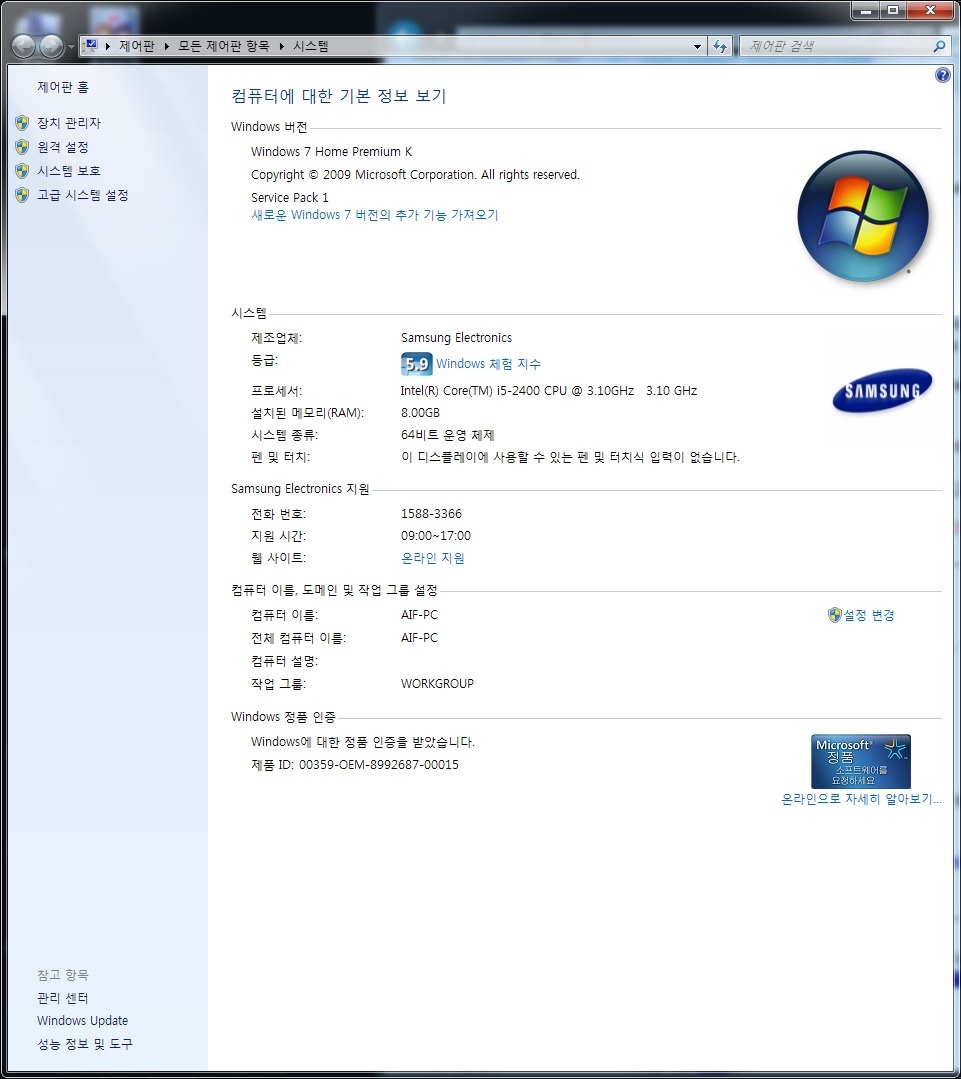Image resolution: width=961 pixels, height=1079 pixels.
Task: Select the phone number 1588-3366
Action: (x=431, y=514)
